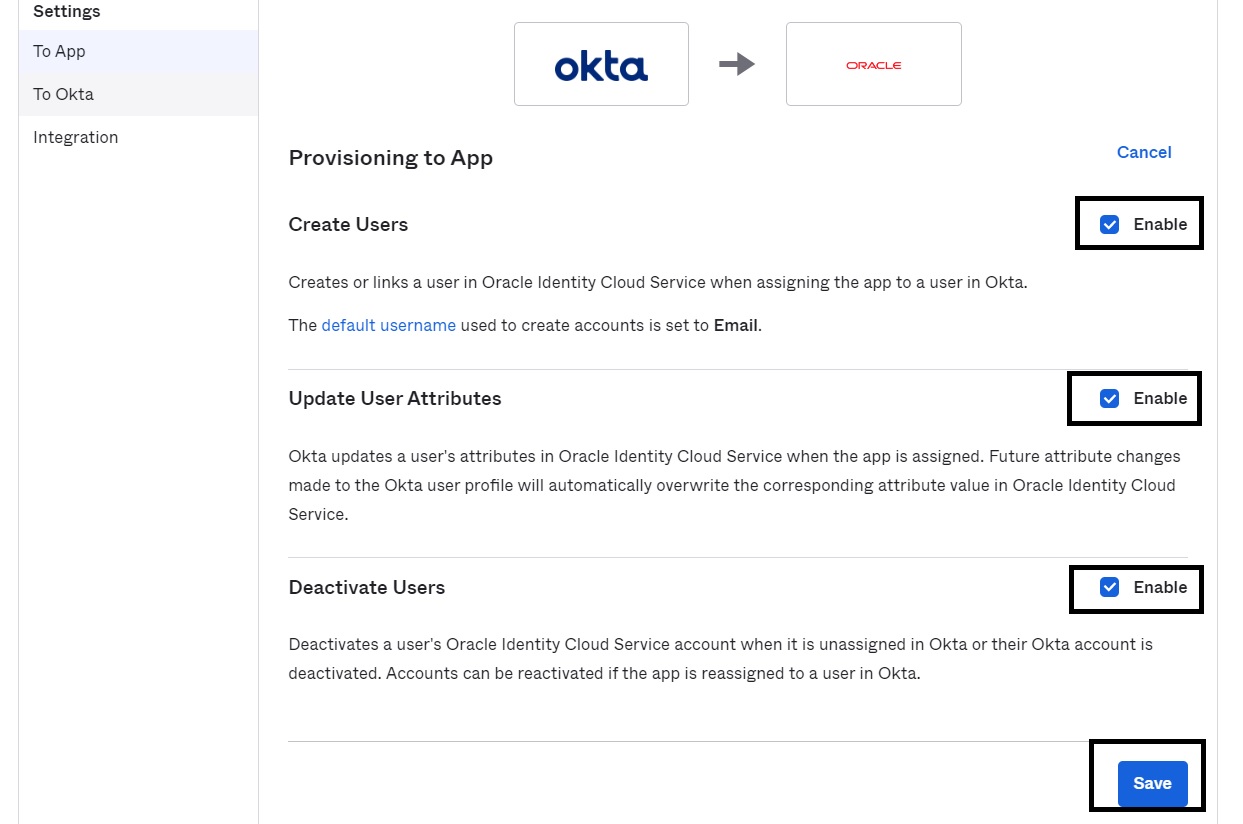Disable Update User Attributes provisioning

click(1109, 398)
